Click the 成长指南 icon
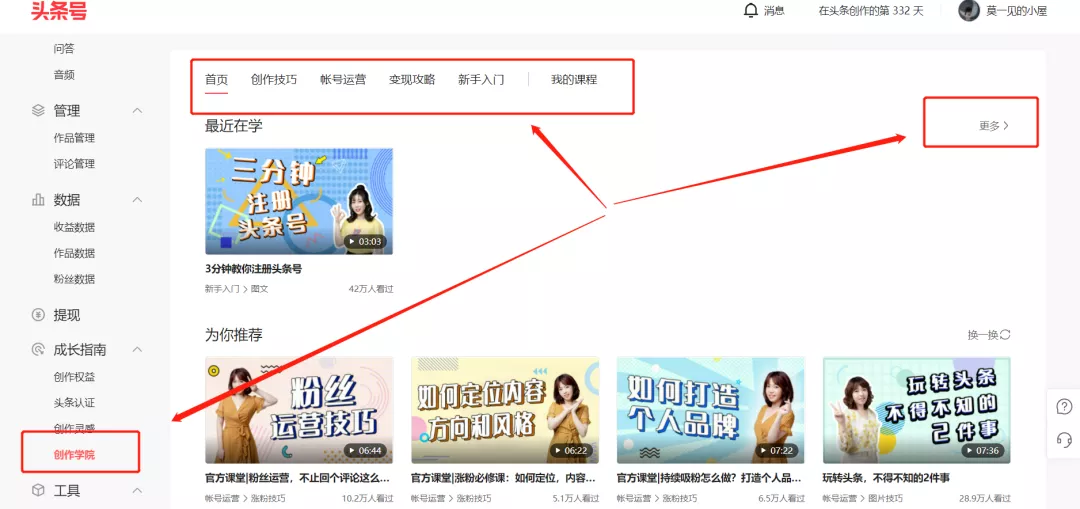1080x509 pixels. point(39,350)
